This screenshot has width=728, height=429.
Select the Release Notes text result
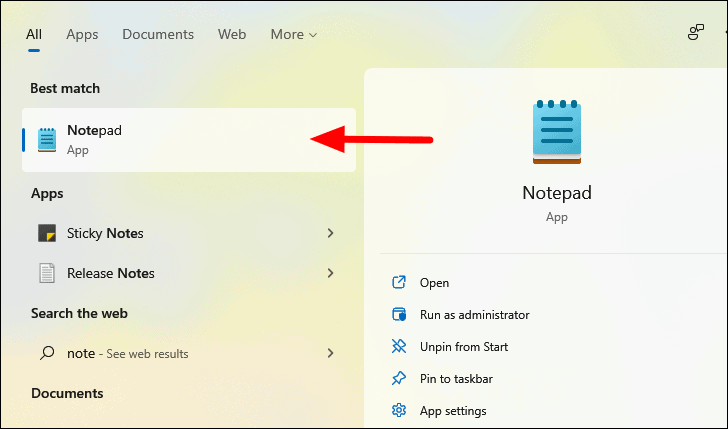point(110,273)
